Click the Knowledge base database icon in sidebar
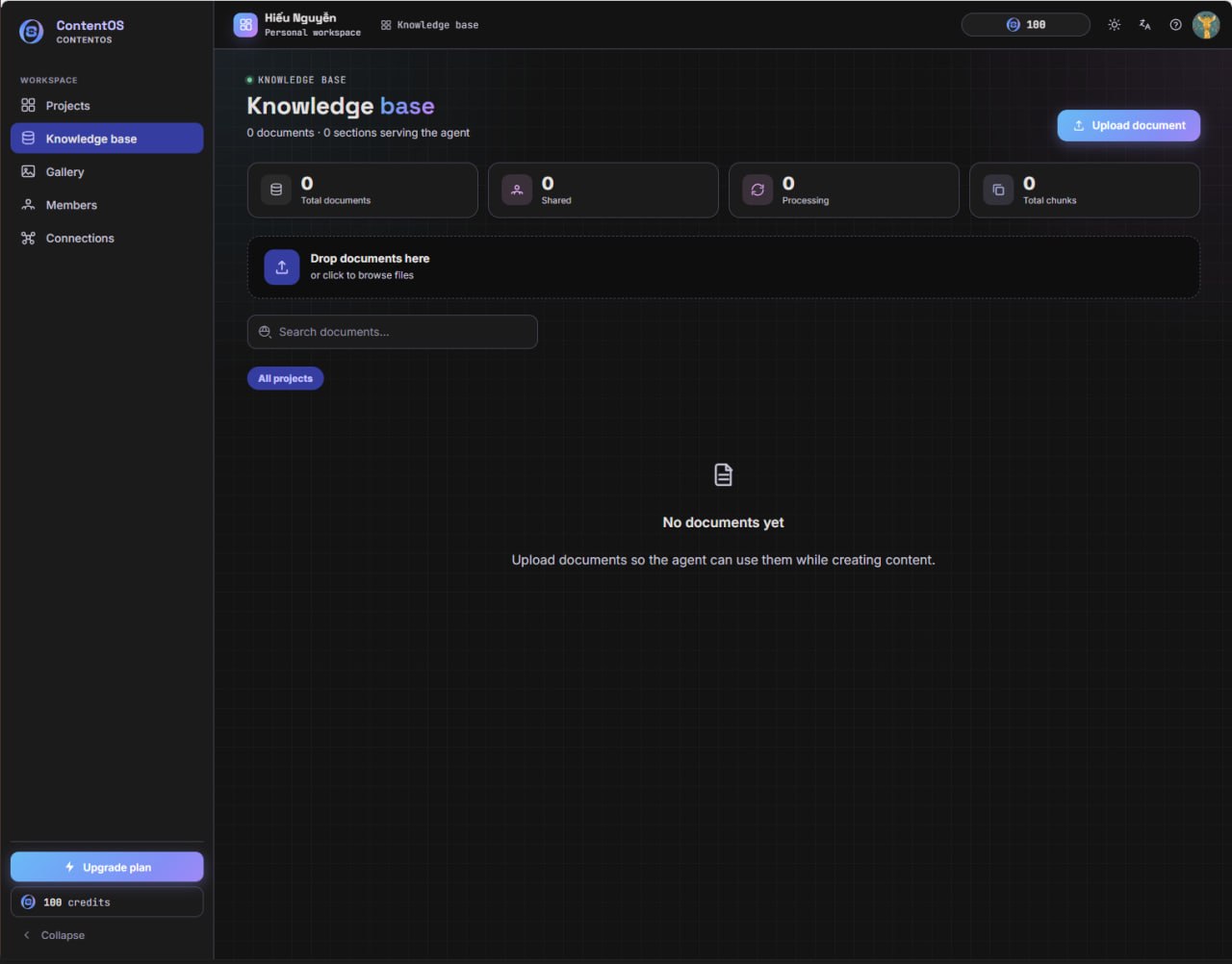Viewport: 1232px width, 964px height. coord(28,139)
